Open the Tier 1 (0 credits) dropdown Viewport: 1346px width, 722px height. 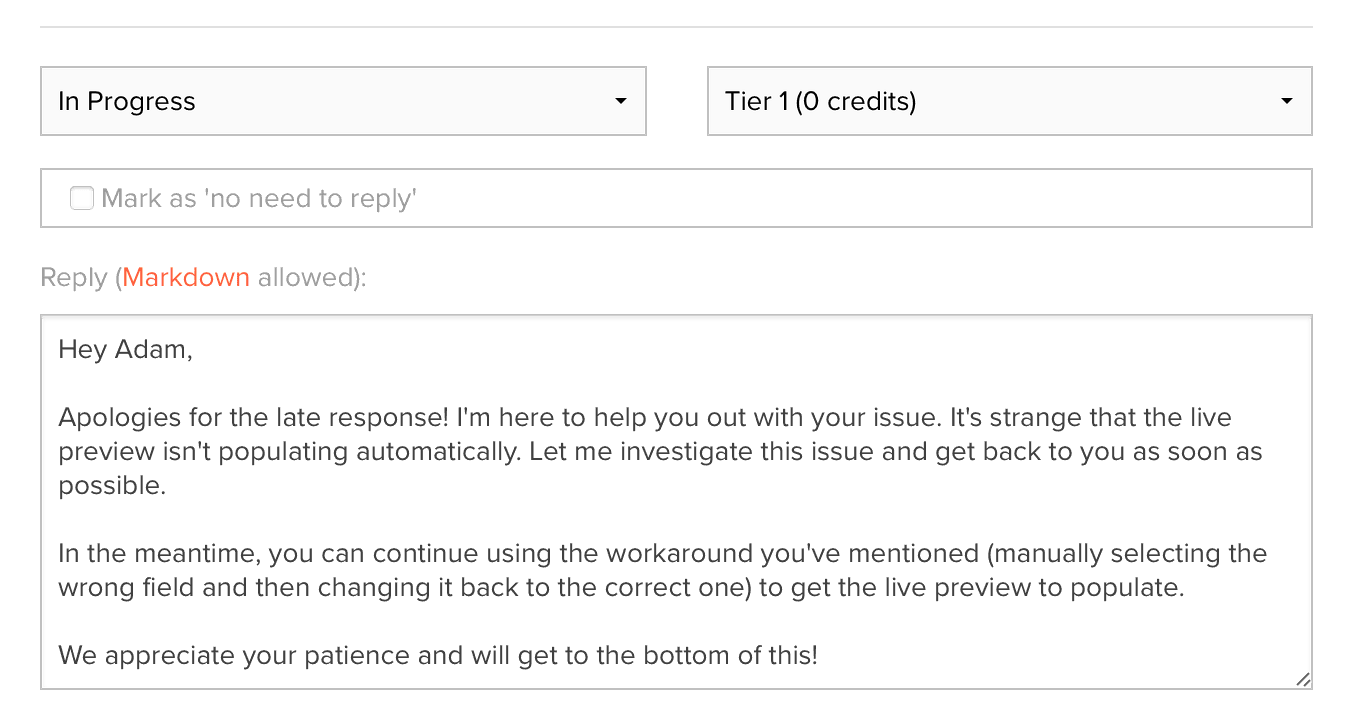[x=1008, y=101]
